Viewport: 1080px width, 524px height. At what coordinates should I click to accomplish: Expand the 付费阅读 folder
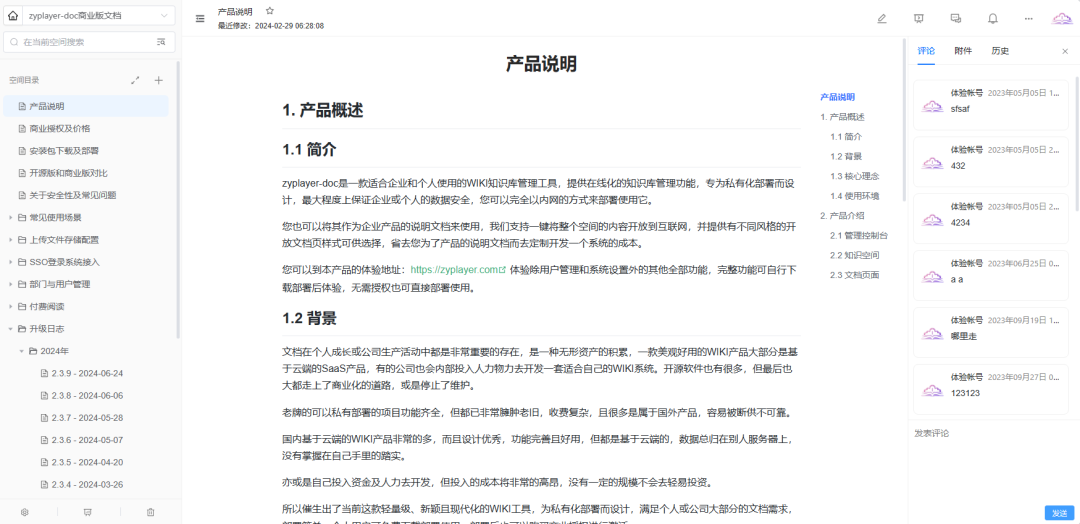(x=10, y=306)
